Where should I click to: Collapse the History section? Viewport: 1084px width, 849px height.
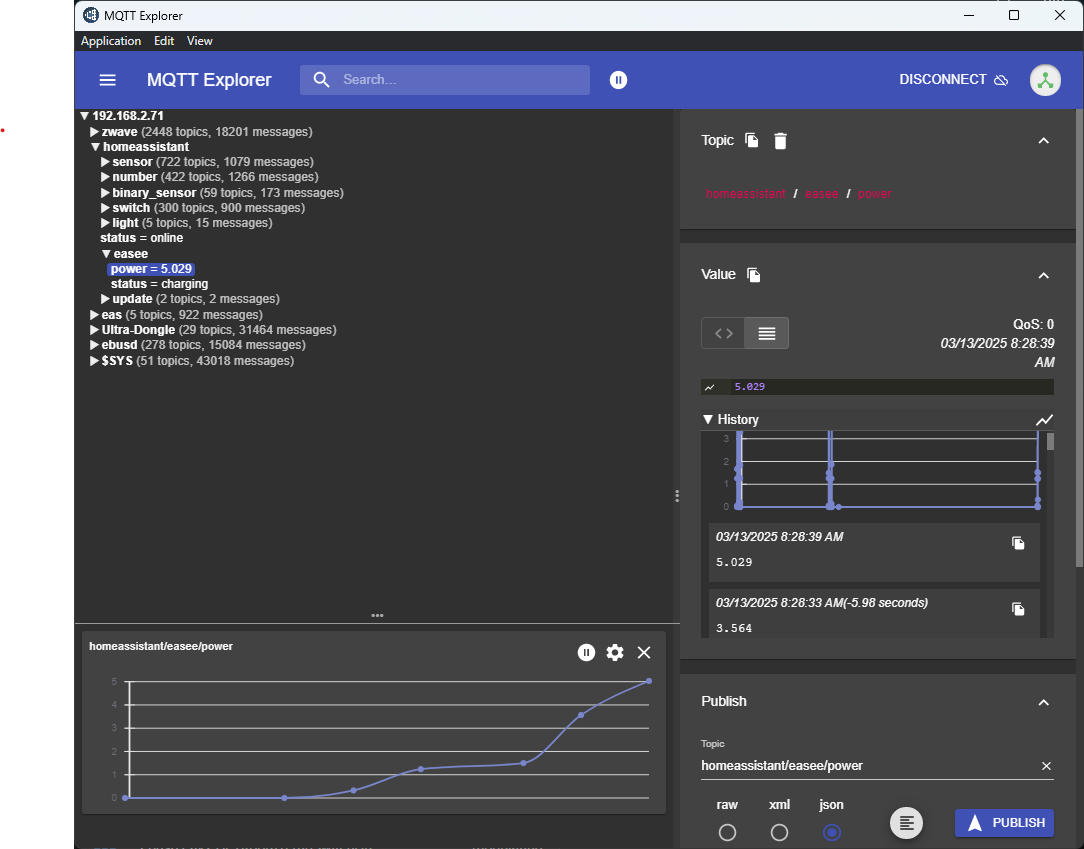pyautogui.click(x=708, y=420)
